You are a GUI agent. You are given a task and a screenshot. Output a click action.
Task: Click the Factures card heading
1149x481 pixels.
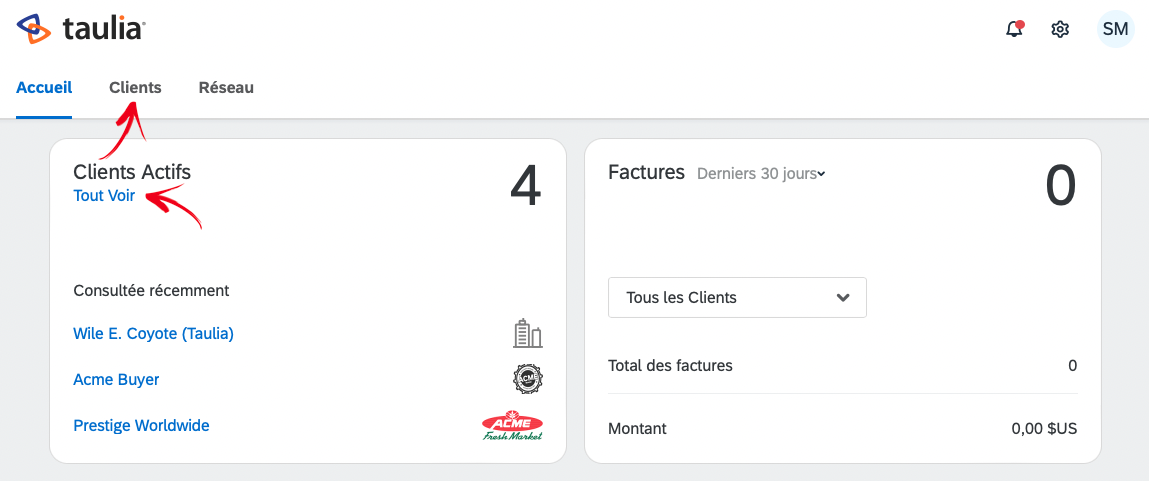[x=646, y=172]
